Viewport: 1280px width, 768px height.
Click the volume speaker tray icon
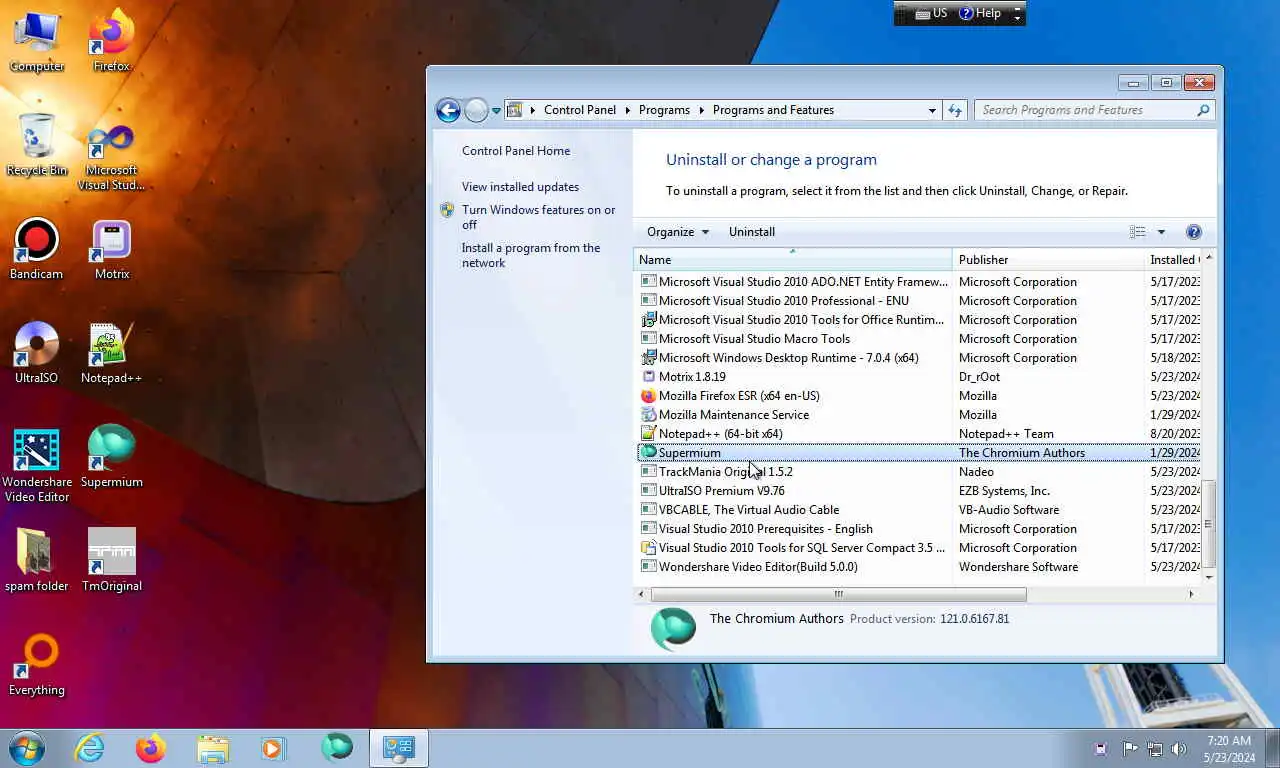coord(1179,748)
